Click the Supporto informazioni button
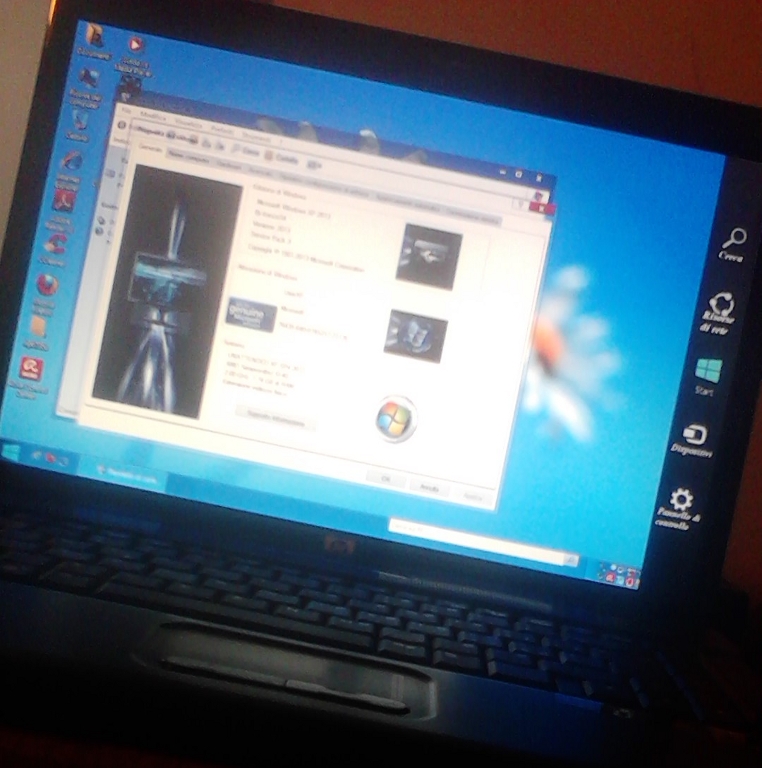762x768 pixels. tap(273, 421)
